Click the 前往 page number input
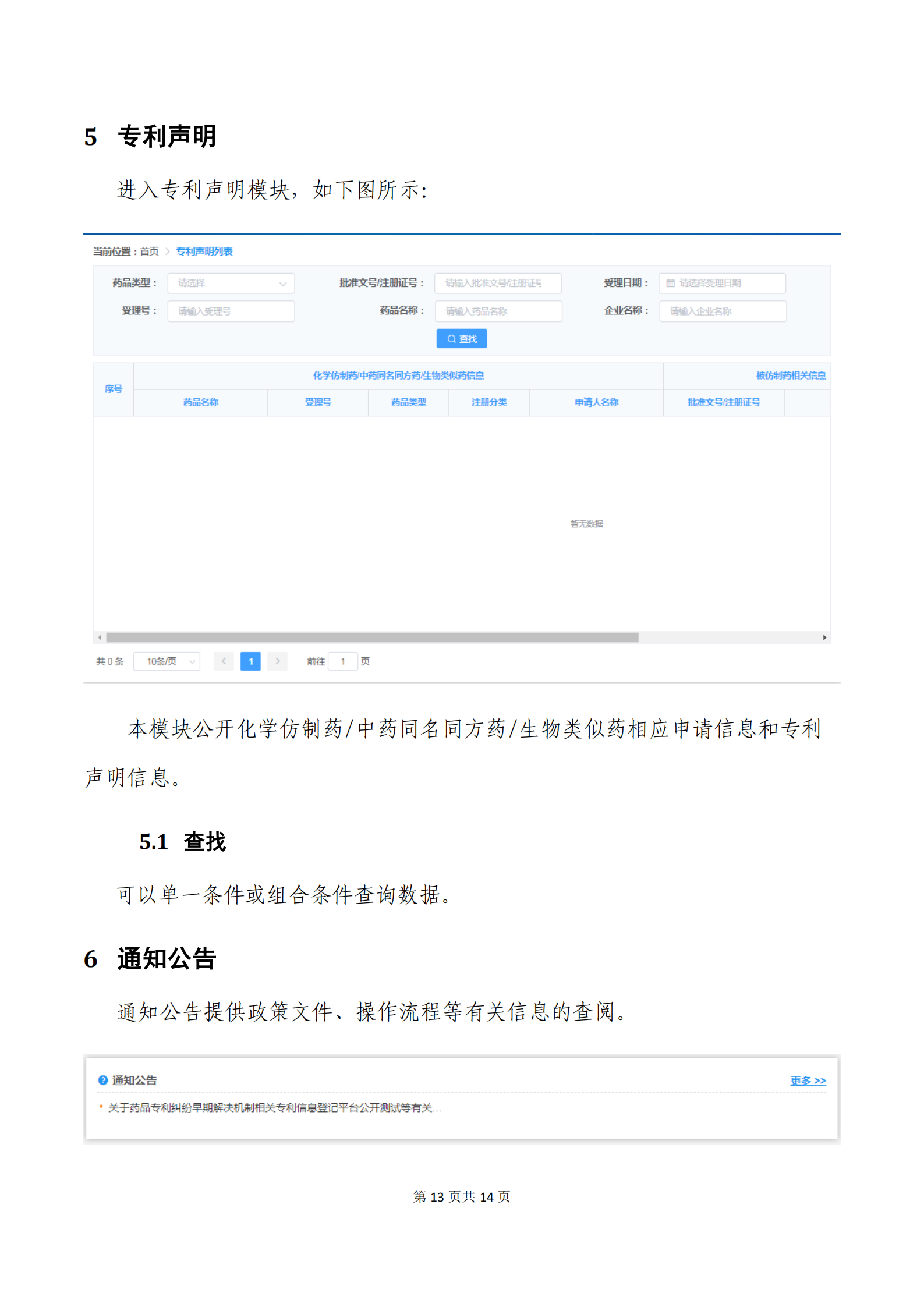The image size is (924, 1307). [343, 661]
